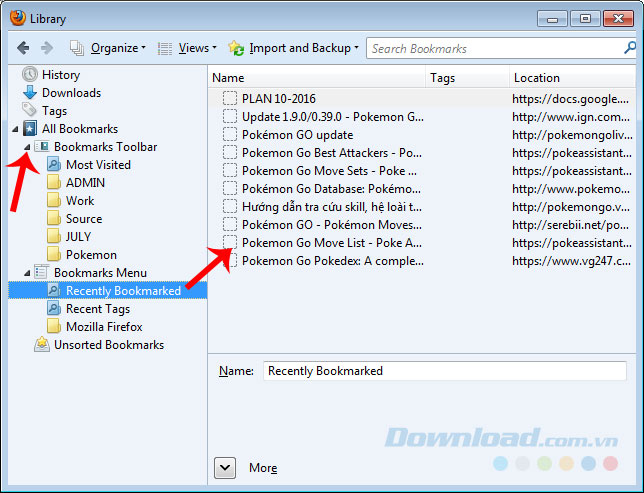Select the Pokemon folder

[x=91, y=255]
